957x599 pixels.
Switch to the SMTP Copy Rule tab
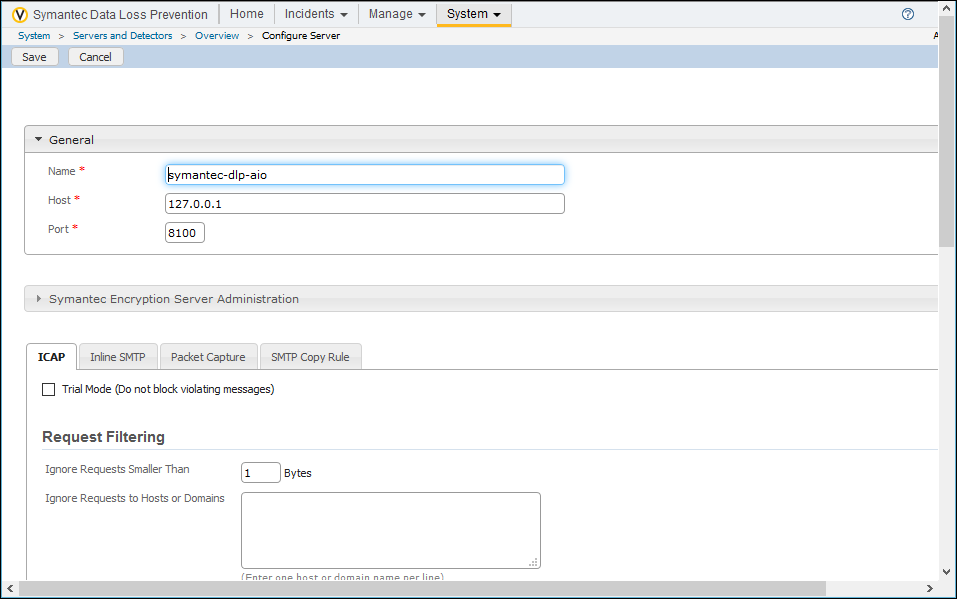point(310,357)
